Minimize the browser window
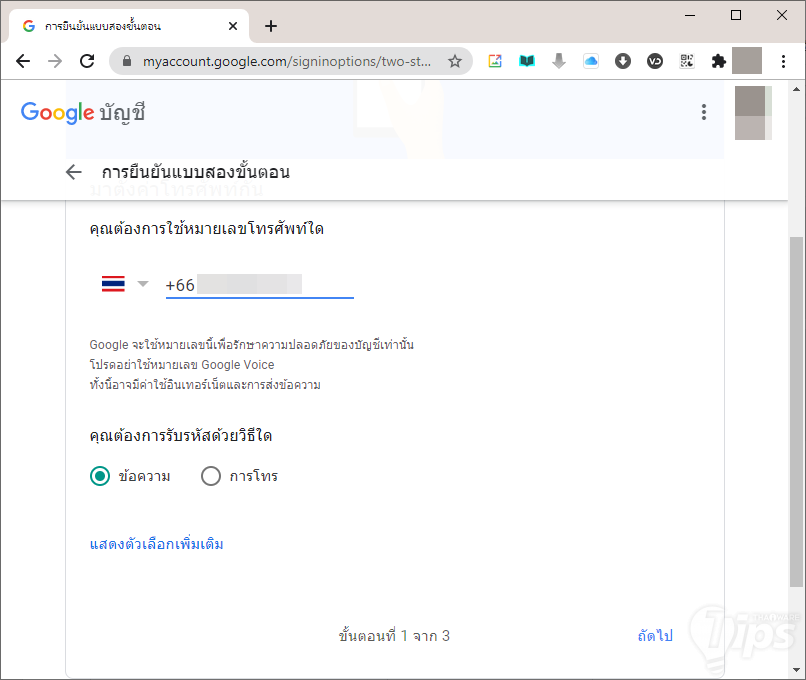 [690, 15]
